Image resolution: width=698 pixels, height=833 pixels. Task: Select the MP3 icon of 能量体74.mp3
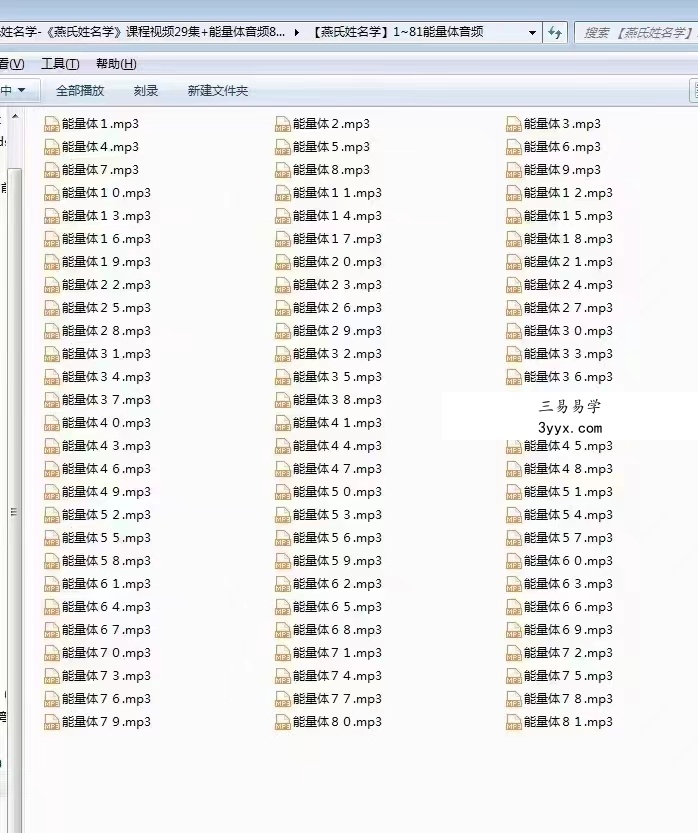coord(283,676)
